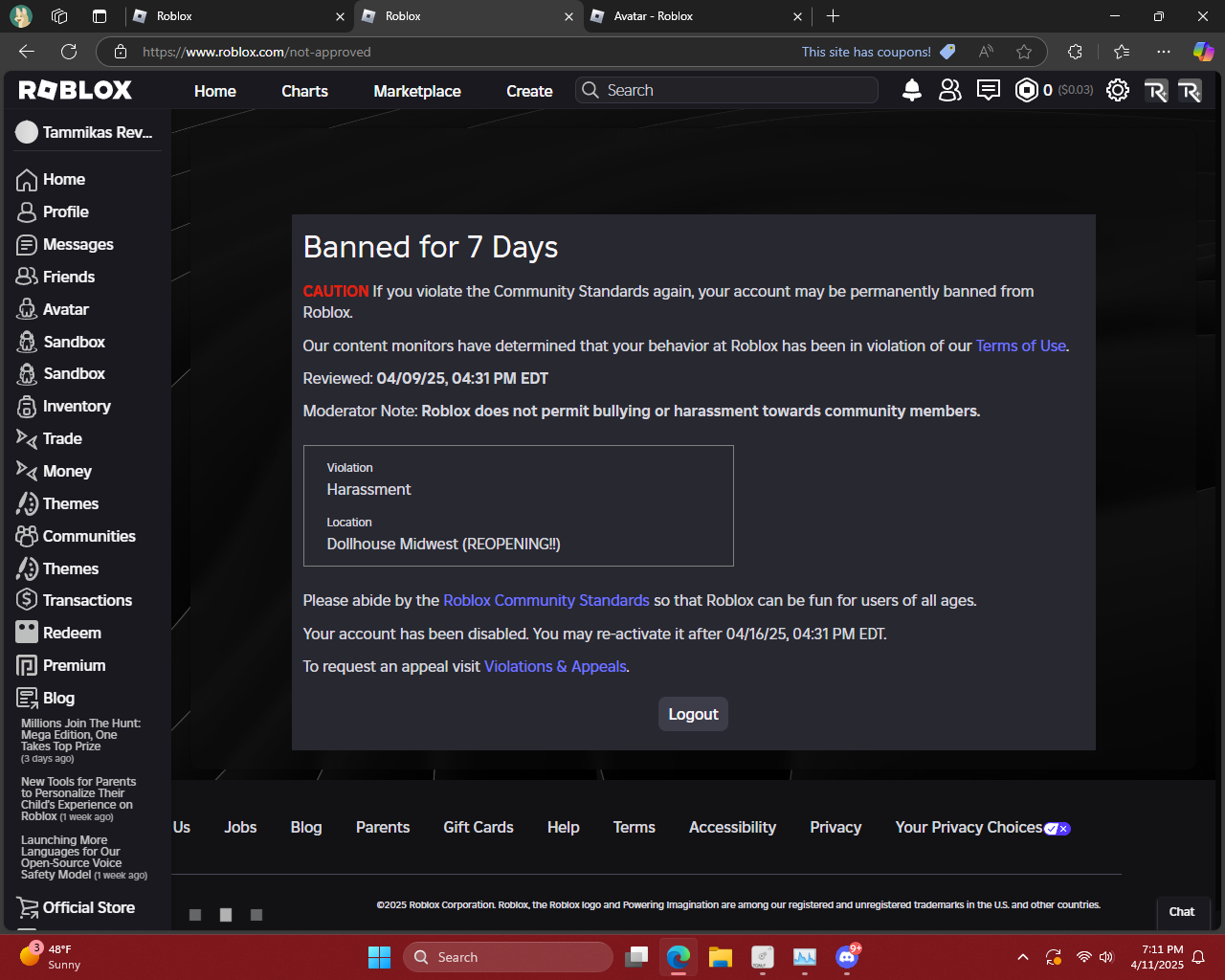Open the Terms footer link

635,828
